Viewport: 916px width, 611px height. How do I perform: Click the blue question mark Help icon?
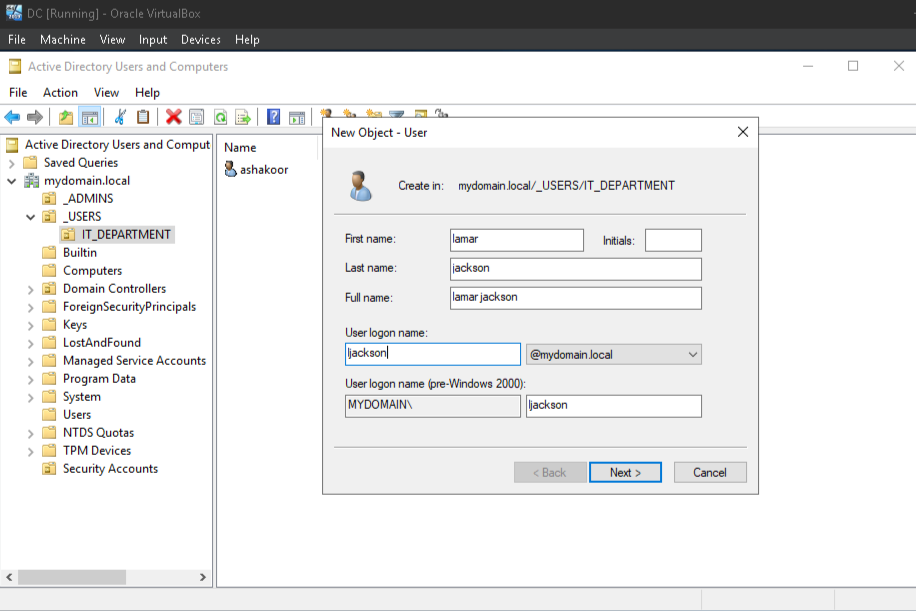tap(273, 117)
